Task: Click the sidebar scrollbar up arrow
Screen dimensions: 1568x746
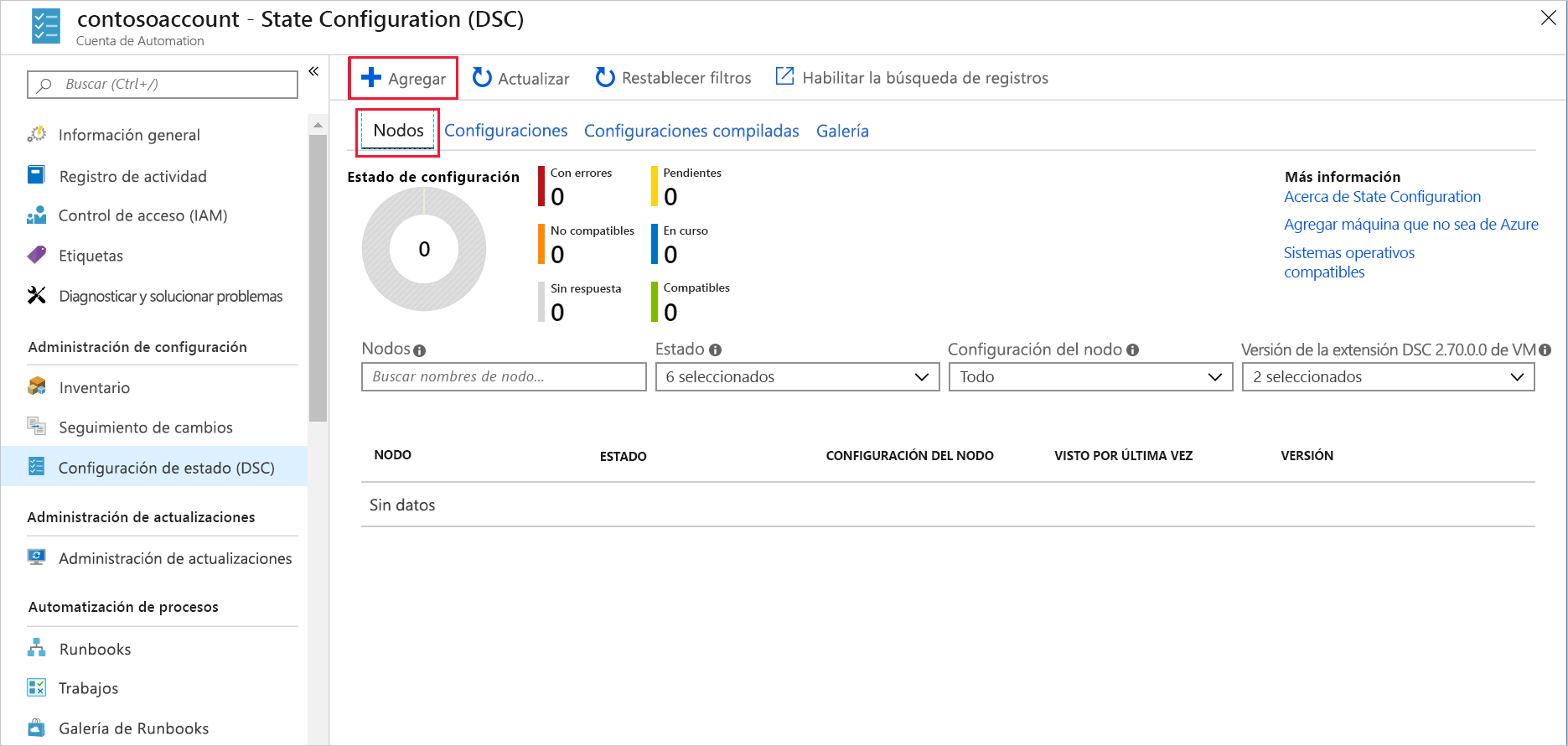Action: click(318, 125)
